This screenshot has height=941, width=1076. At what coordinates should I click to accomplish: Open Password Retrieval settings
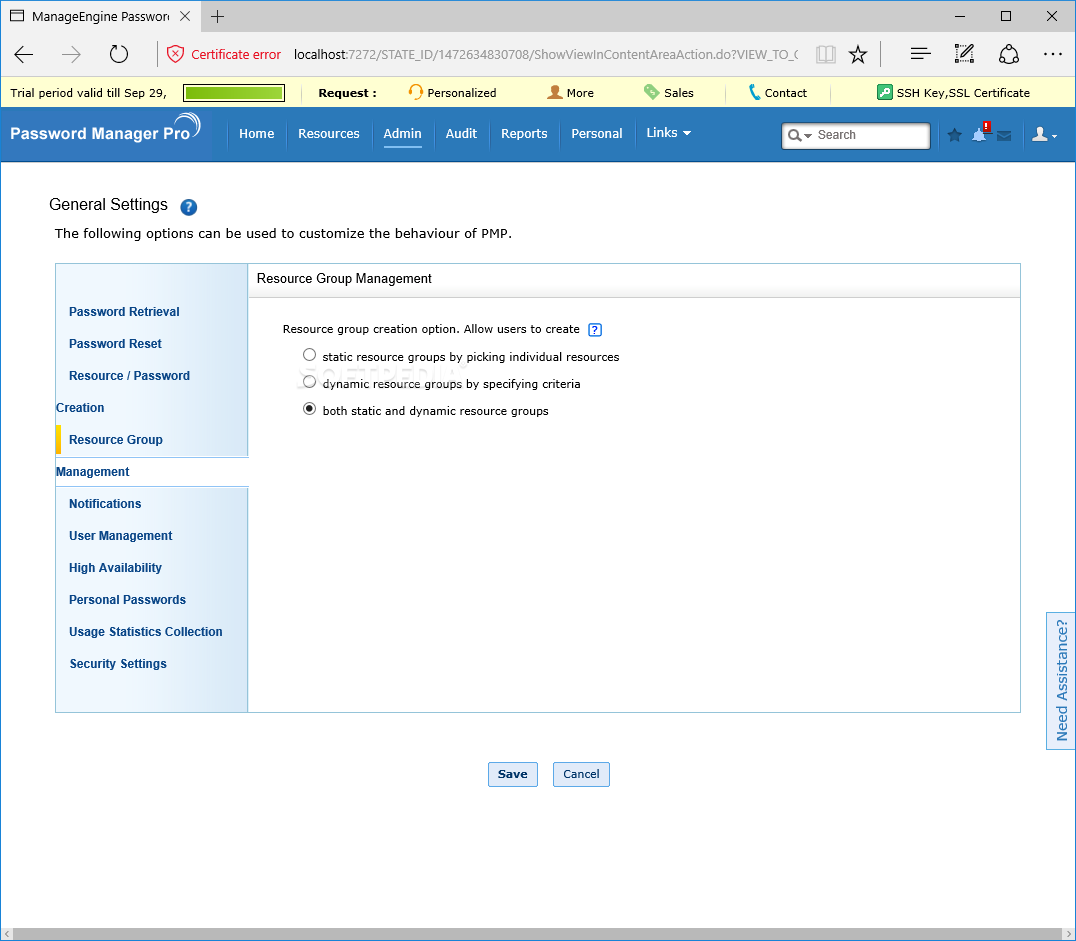pyautogui.click(x=124, y=312)
